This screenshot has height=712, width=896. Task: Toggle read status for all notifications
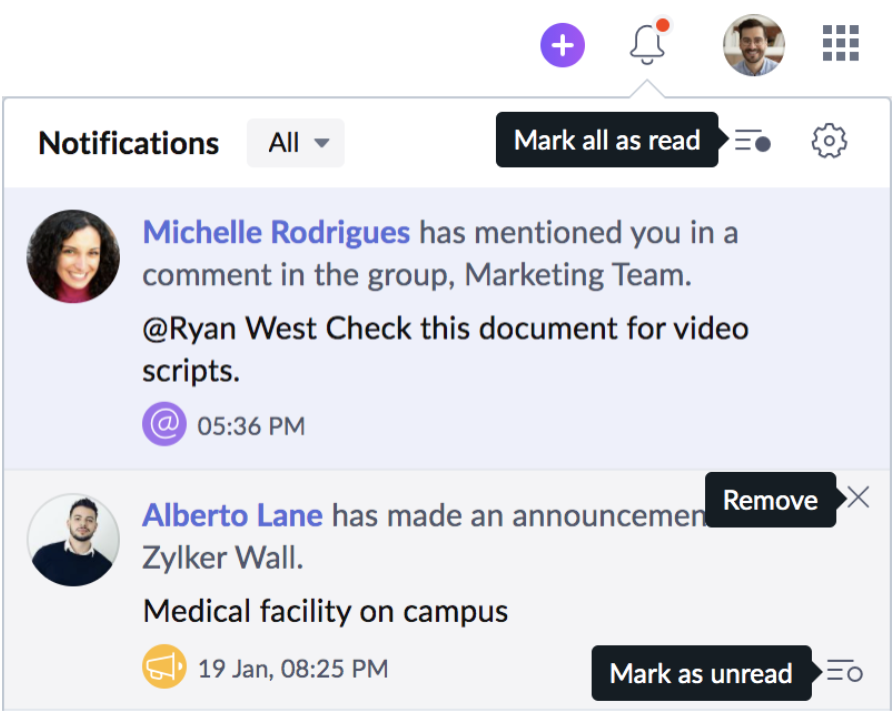pyautogui.click(x=750, y=141)
